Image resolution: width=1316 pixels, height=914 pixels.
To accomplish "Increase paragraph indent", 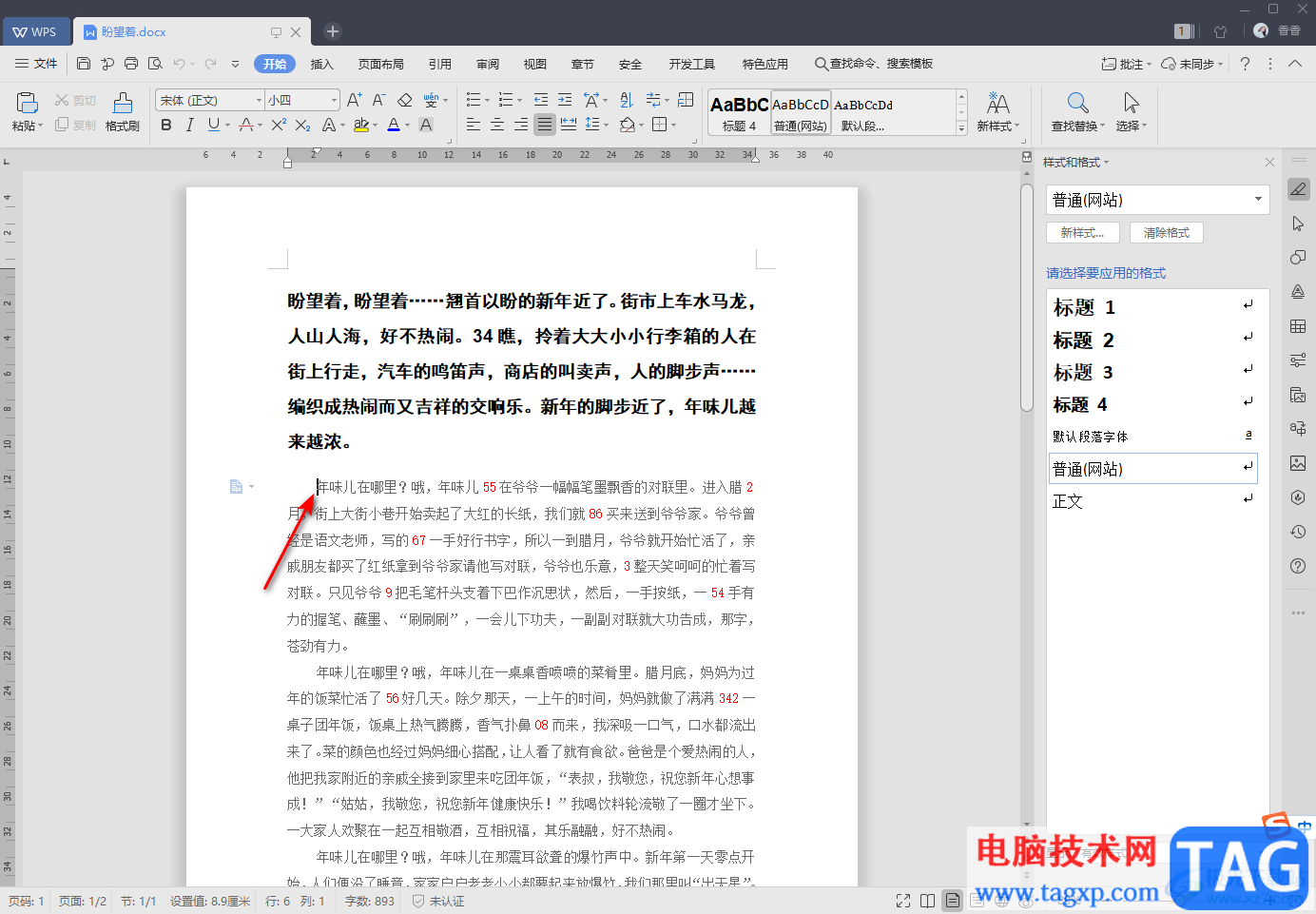I will pyautogui.click(x=565, y=100).
